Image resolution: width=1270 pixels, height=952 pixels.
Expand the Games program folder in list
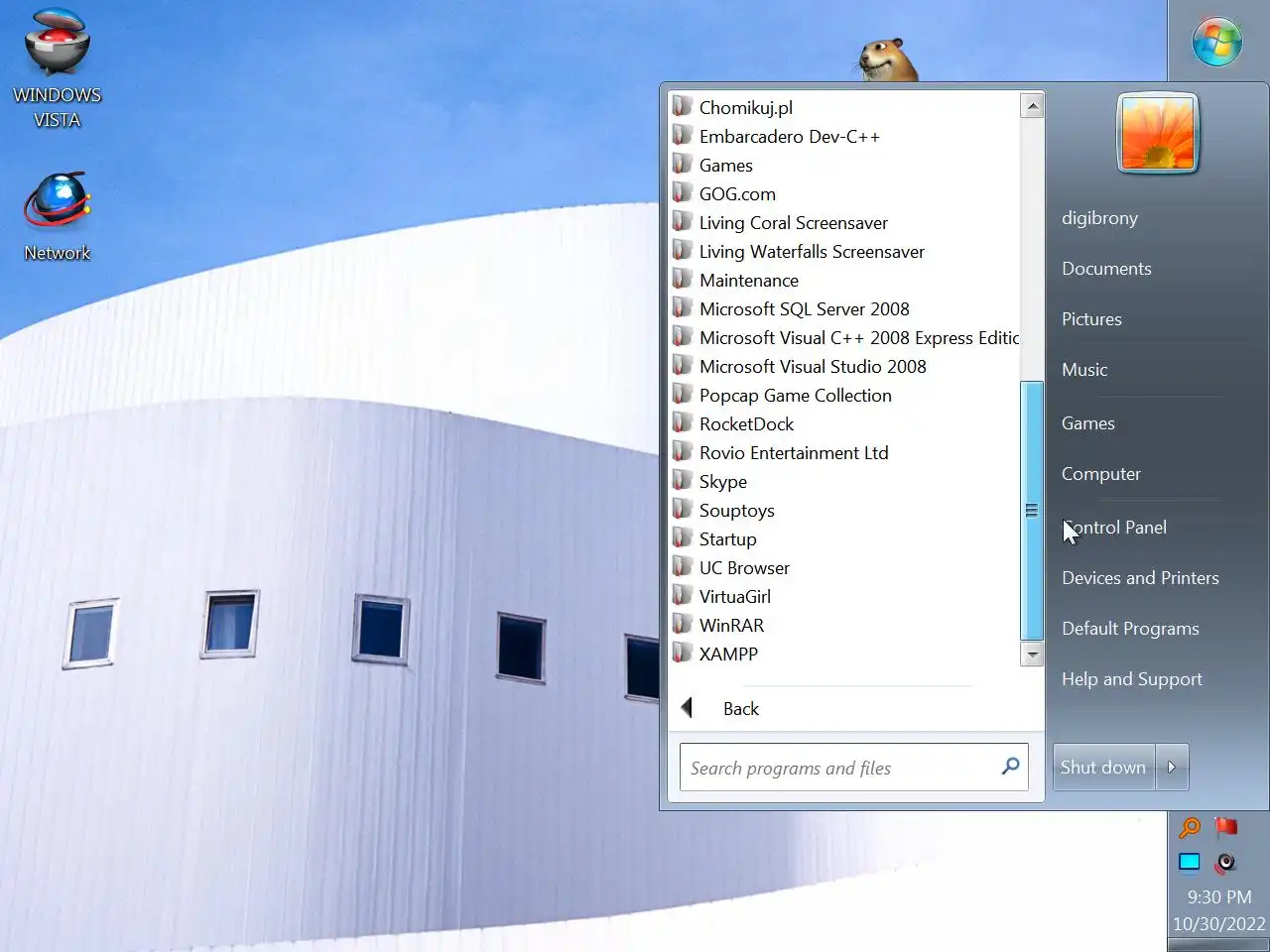(844, 165)
